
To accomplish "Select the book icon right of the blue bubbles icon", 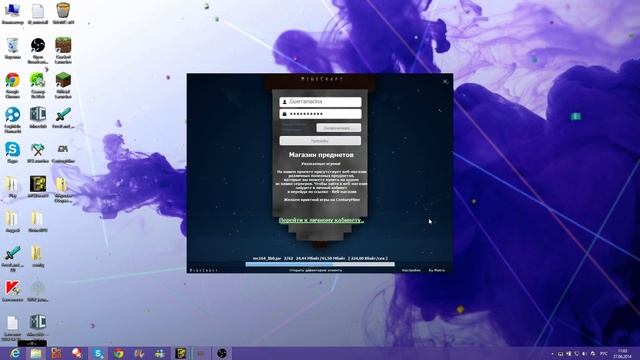I will [x=38, y=118].
